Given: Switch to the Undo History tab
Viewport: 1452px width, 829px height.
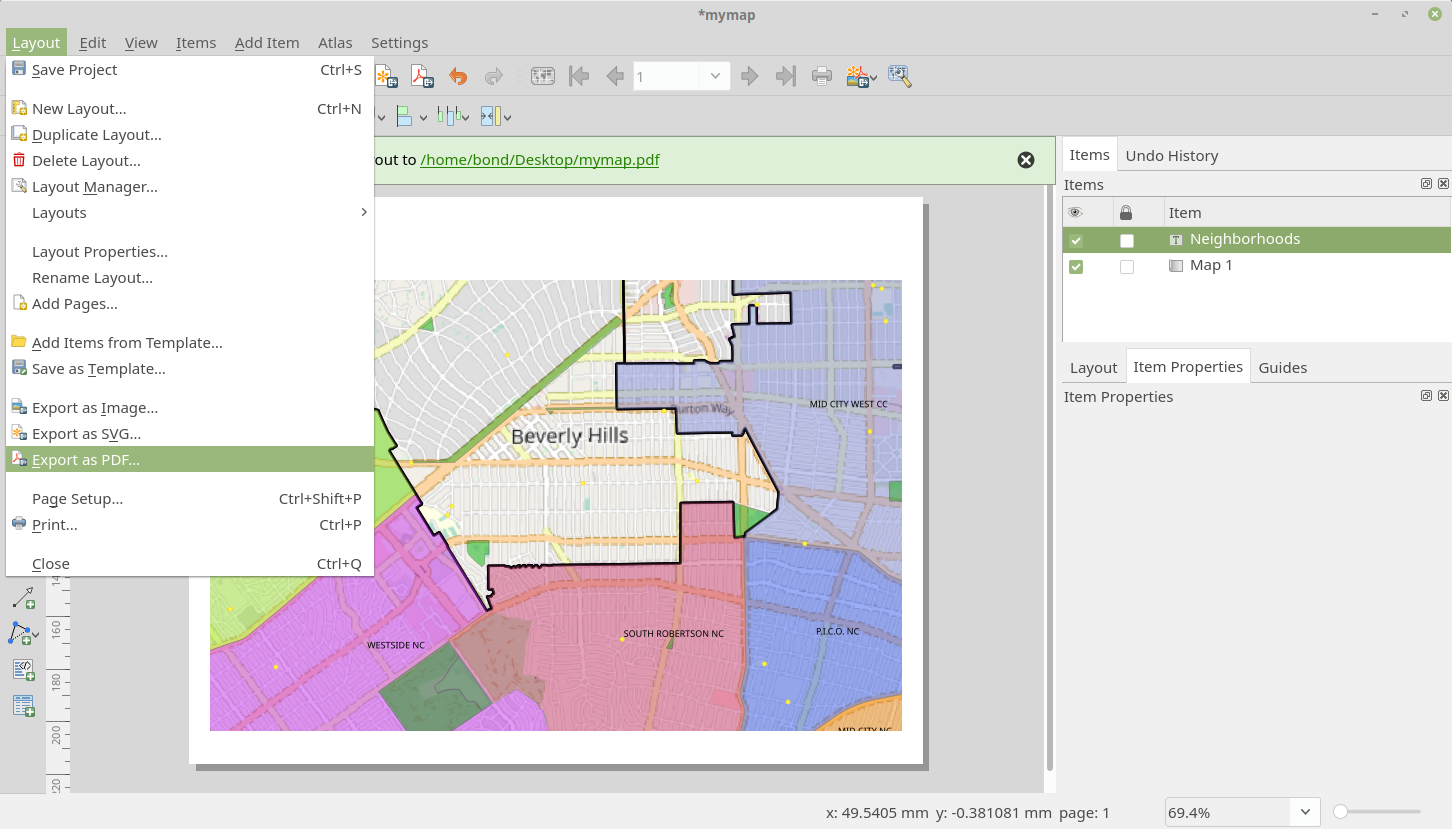Looking at the screenshot, I should 1171,156.
